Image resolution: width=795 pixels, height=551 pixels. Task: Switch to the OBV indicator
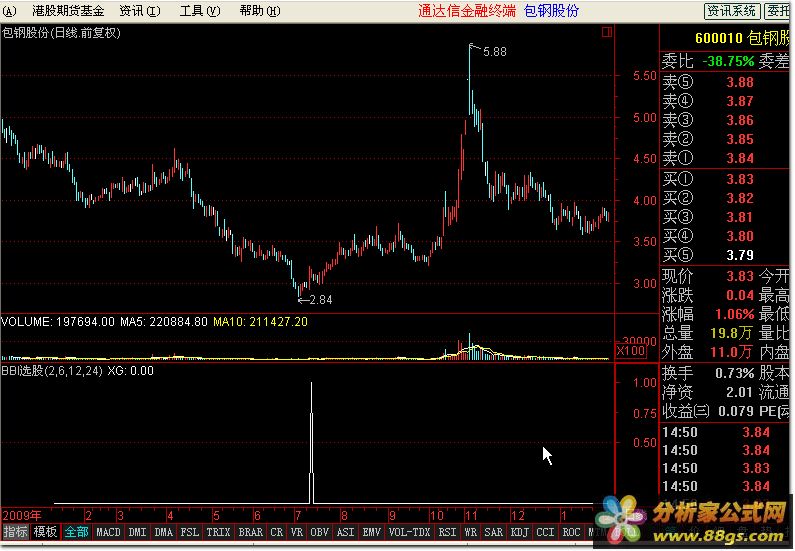click(x=319, y=532)
